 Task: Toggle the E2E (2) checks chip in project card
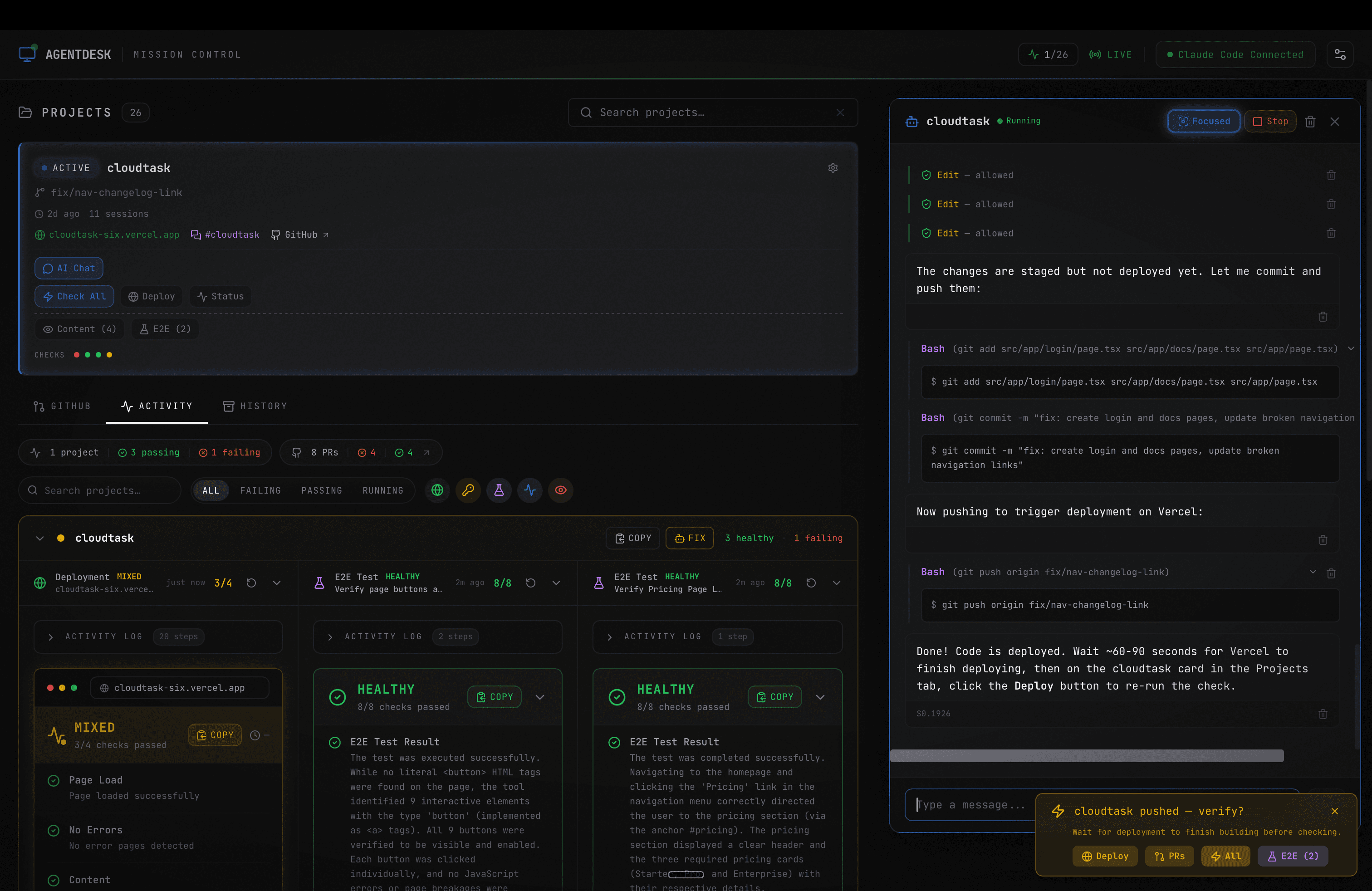coord(166,328)
